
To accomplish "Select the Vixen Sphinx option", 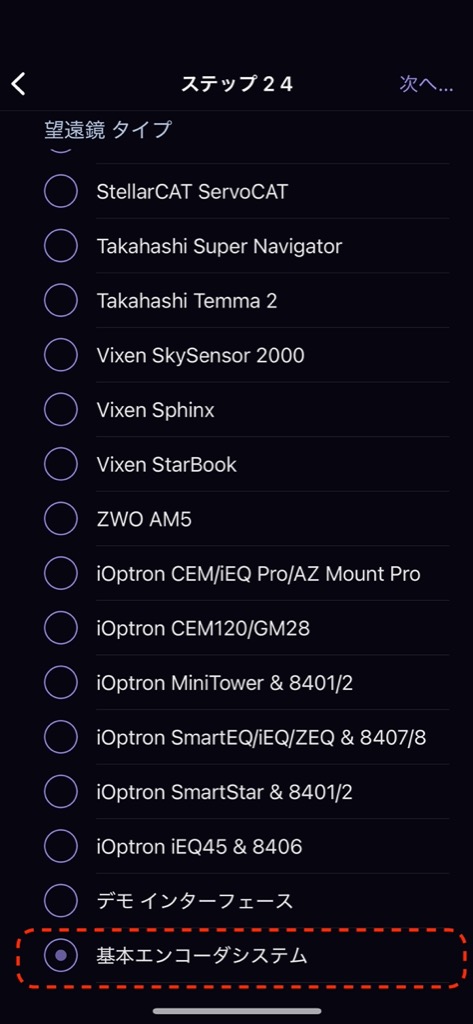I will coord(61,410).
